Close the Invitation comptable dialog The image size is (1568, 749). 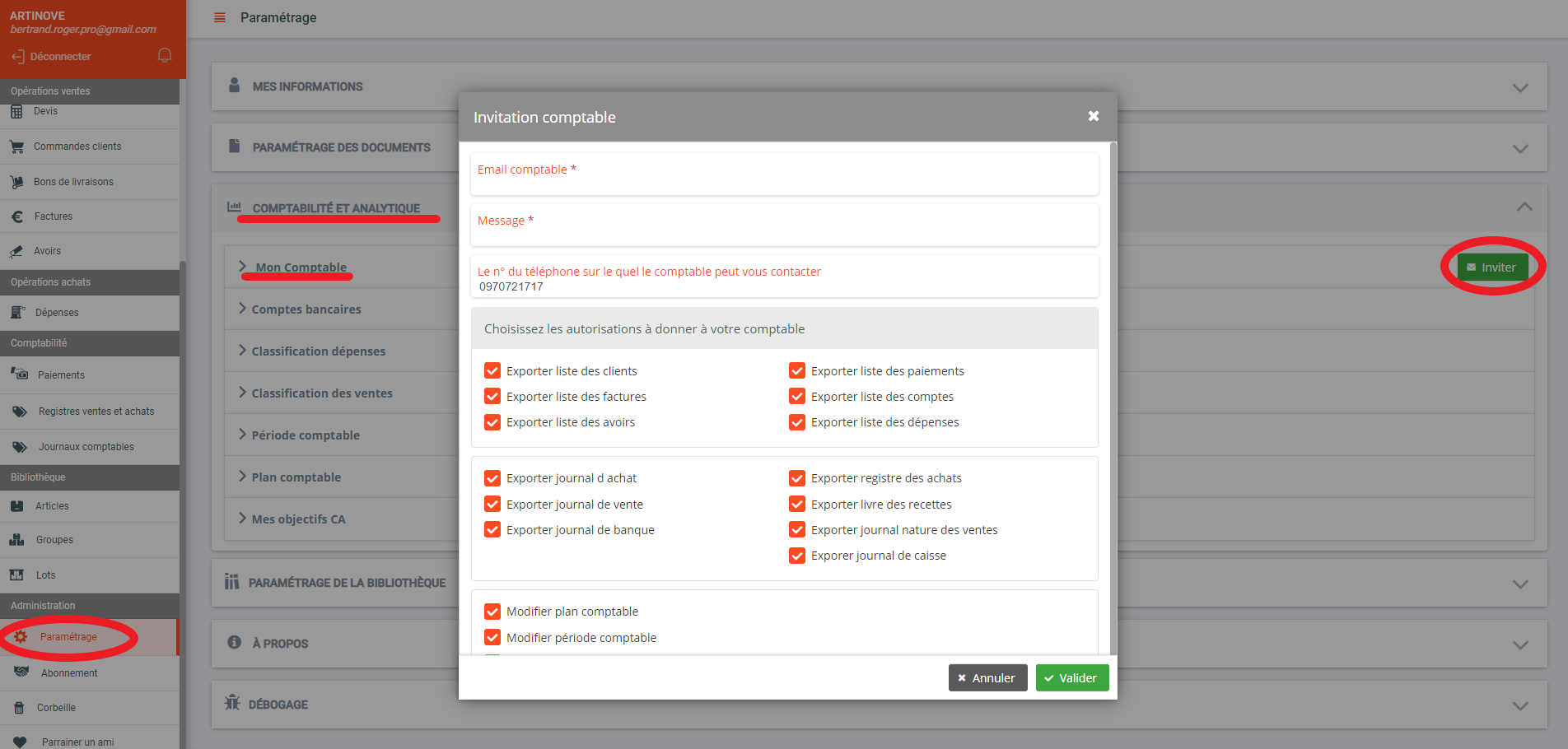(1093, 116)
